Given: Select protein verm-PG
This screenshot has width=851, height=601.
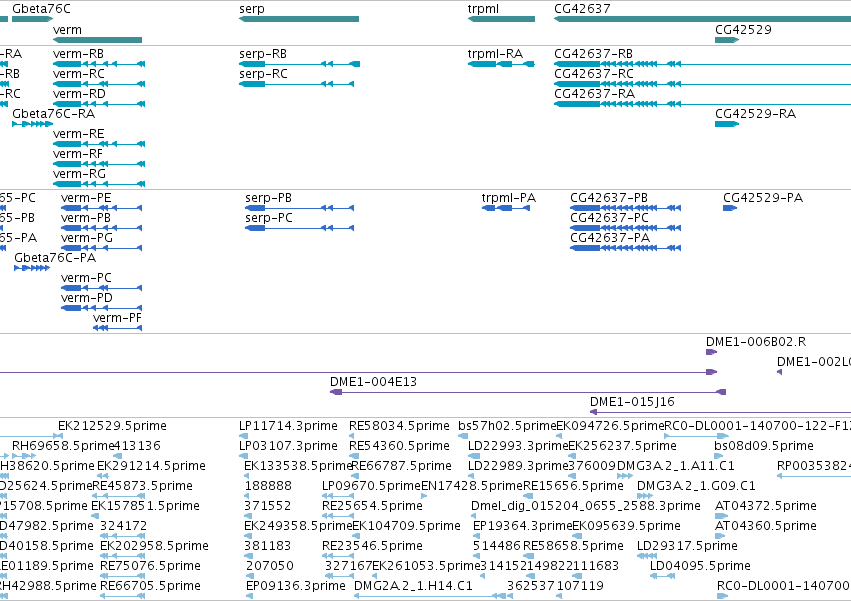Looking at the screenshot, I should point(87,238).
